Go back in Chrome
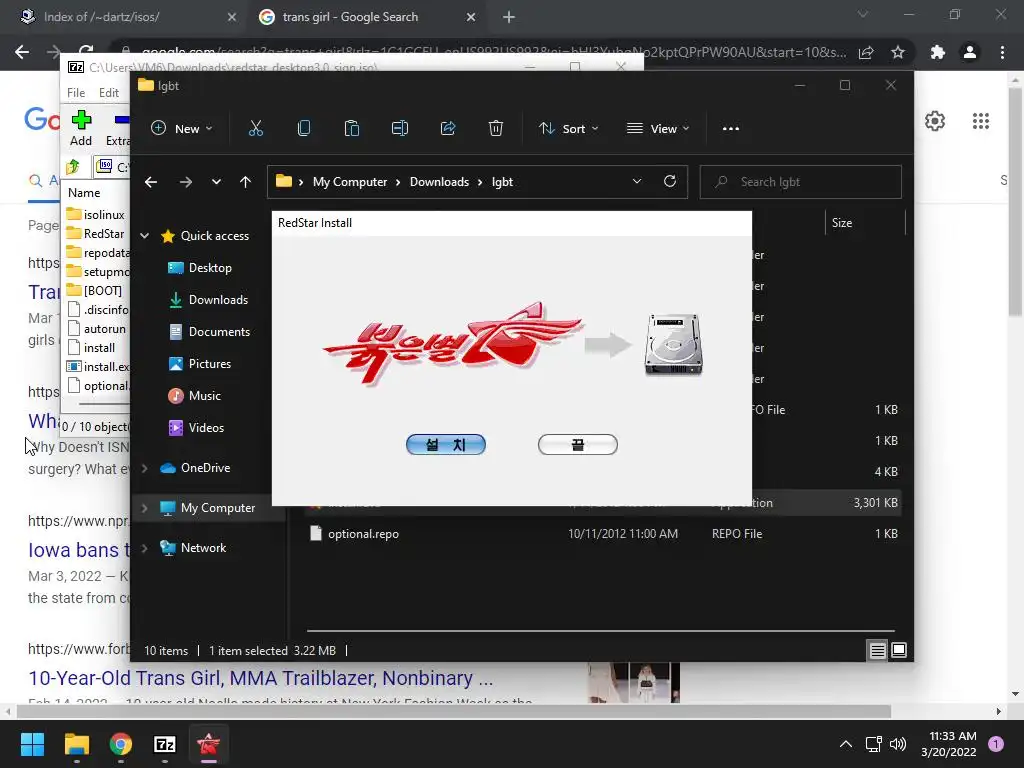Viewport: 1024px width, 768px height. 22,52
